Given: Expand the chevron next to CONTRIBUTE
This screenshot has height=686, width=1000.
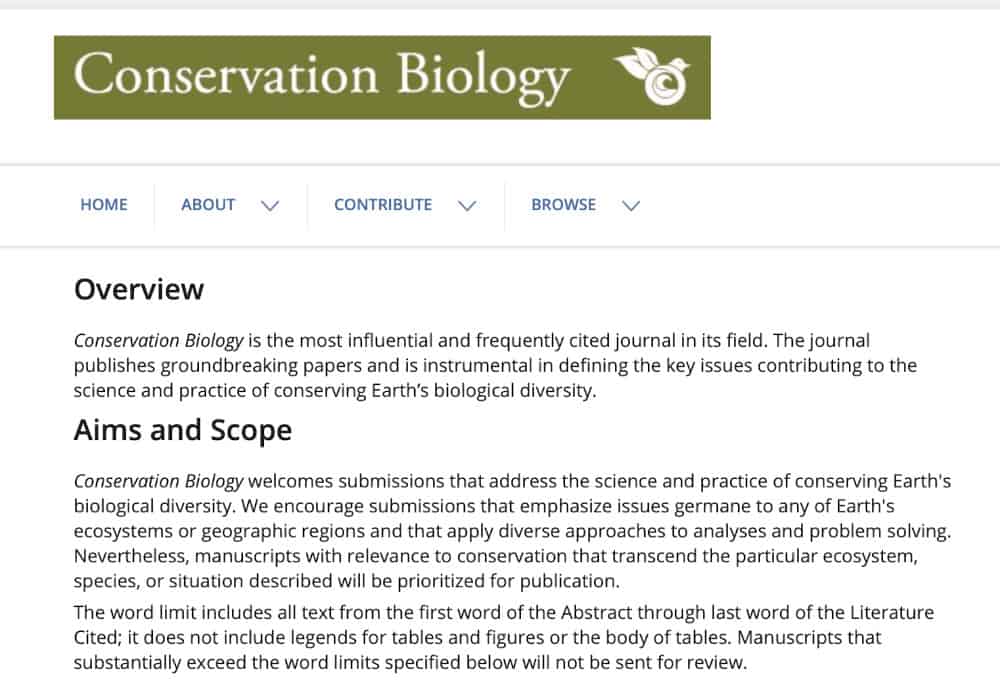Looking at the screenshot, I should click(x=467, y=205).
